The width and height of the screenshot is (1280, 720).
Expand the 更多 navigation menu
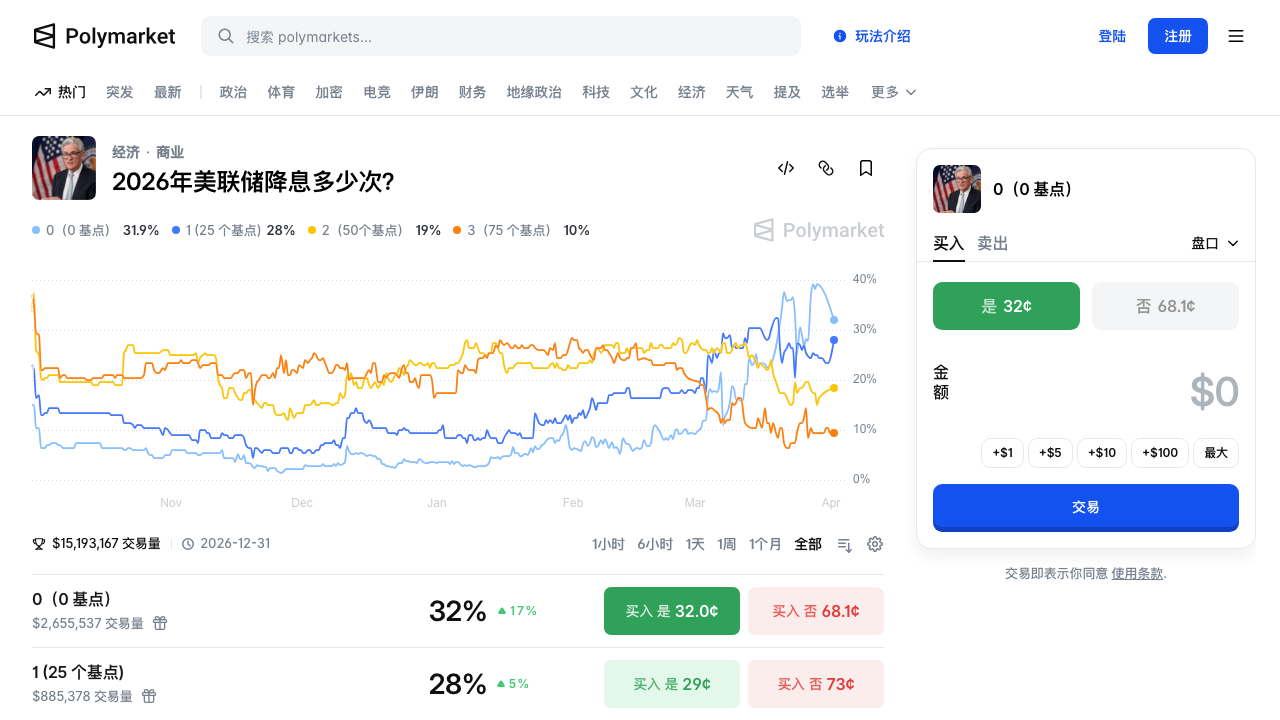(x=892, y=91)
